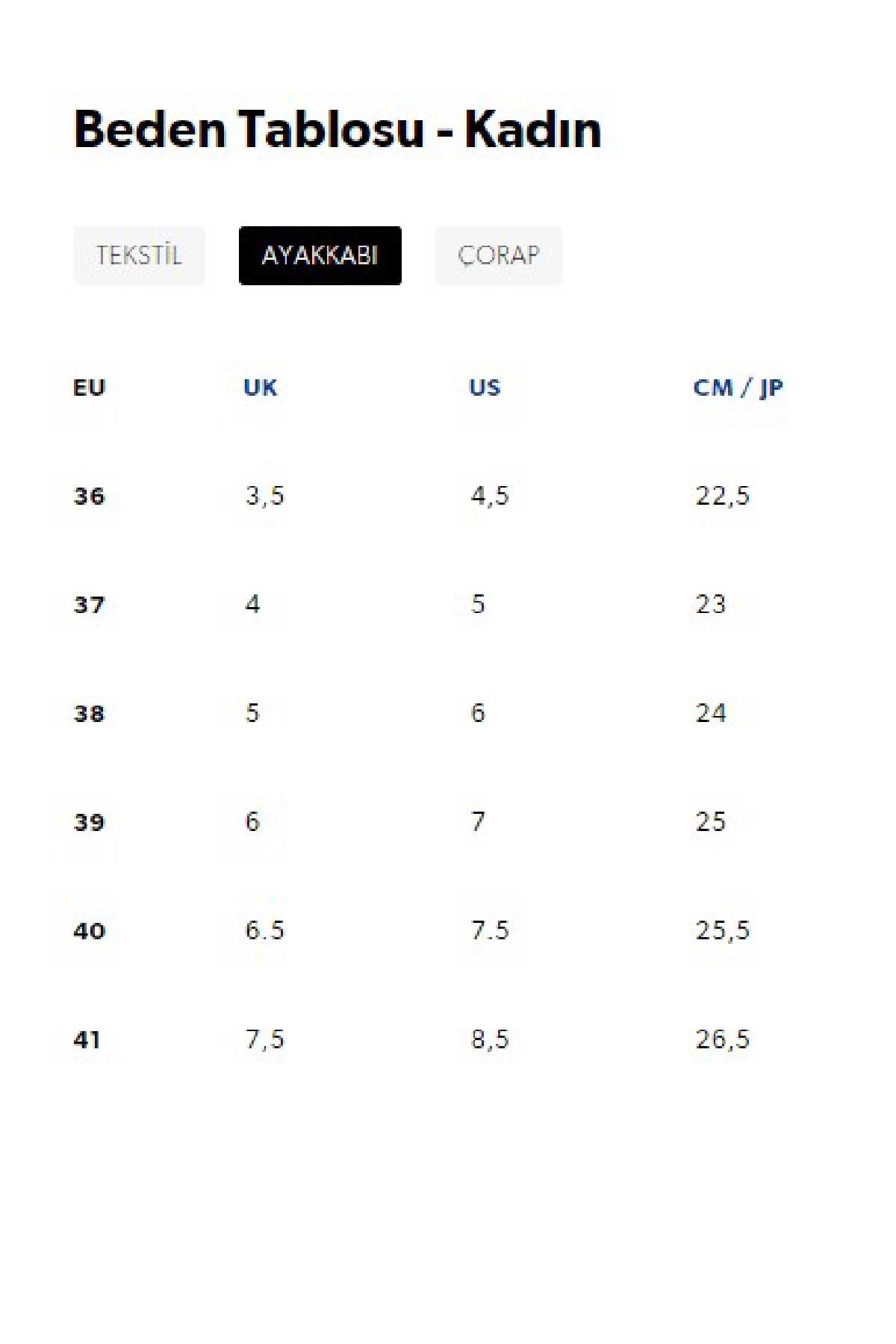Open the ÇORAP tab

(499, 255)
